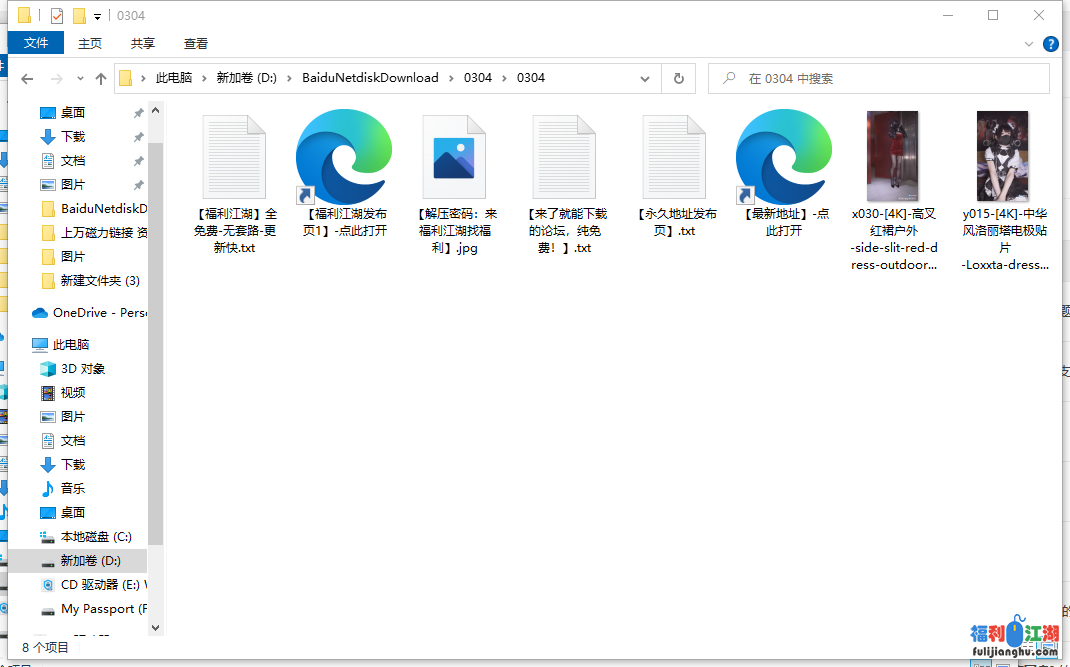This screenshot has height=667, width=1070.
Task: Switch to the 共享 ribbon tab
Action: coord(143,43)
